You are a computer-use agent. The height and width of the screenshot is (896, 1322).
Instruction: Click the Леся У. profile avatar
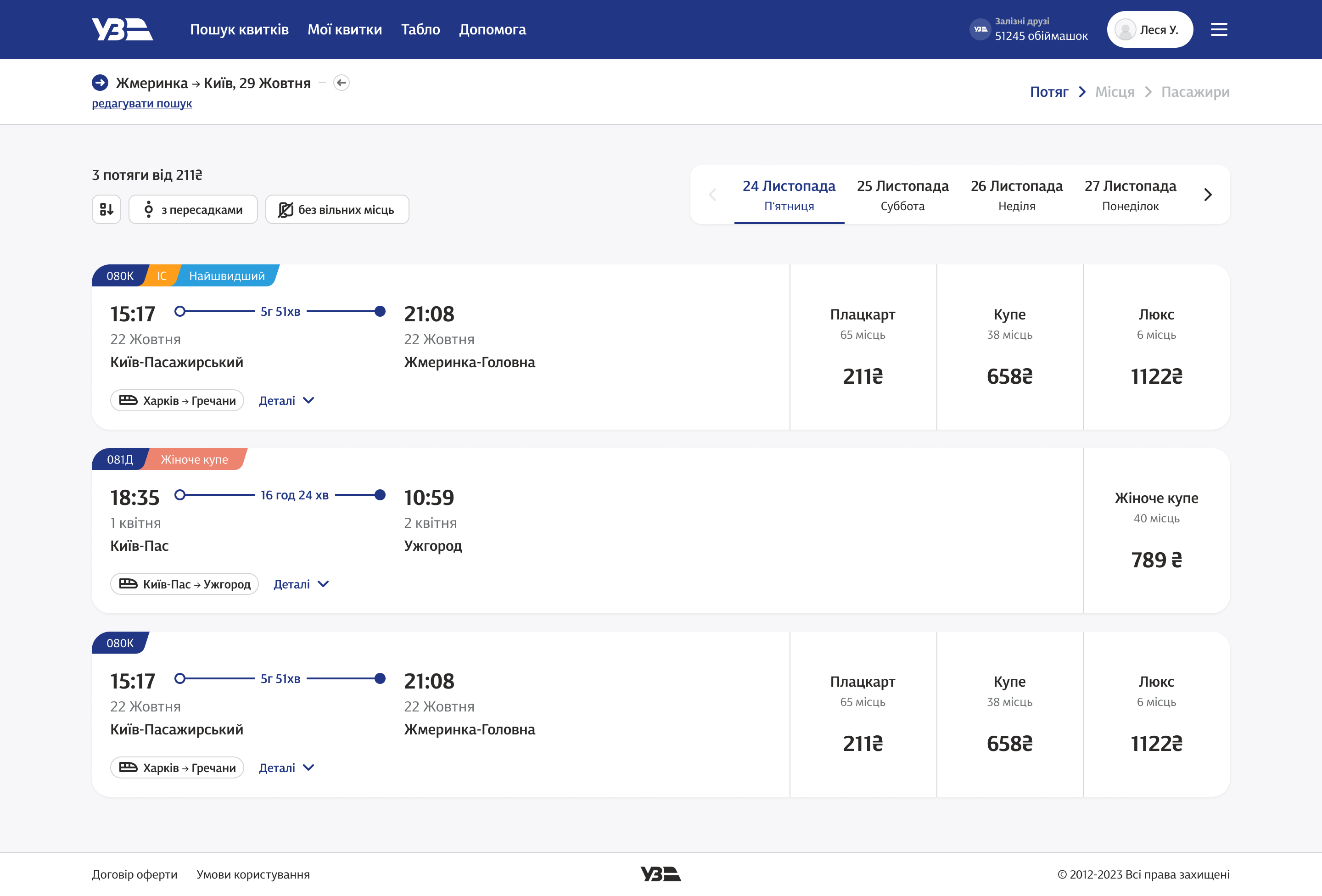tap(1125, 29)
